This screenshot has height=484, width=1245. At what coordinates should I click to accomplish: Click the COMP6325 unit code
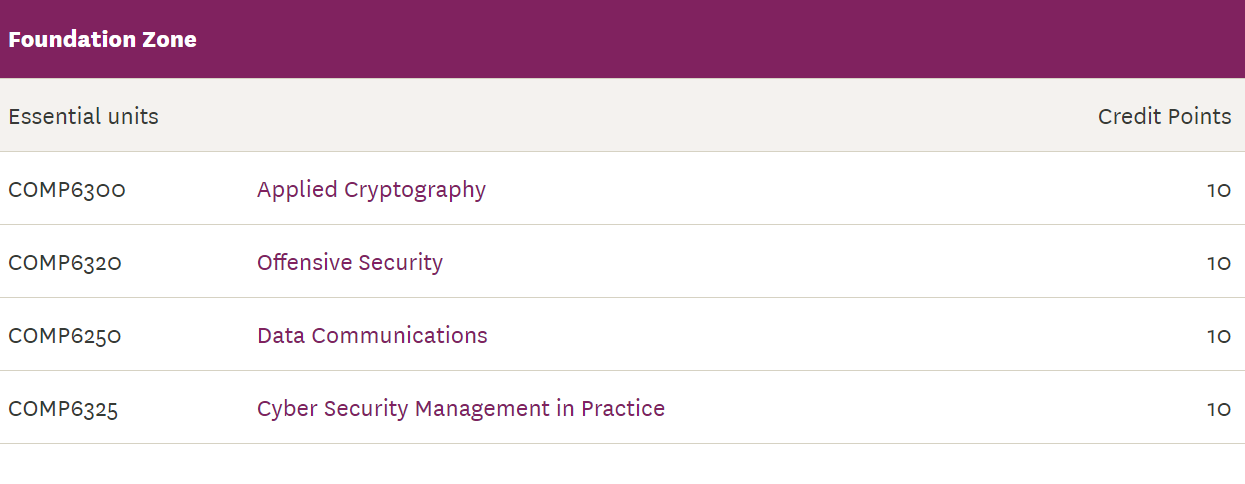[63, 409]
